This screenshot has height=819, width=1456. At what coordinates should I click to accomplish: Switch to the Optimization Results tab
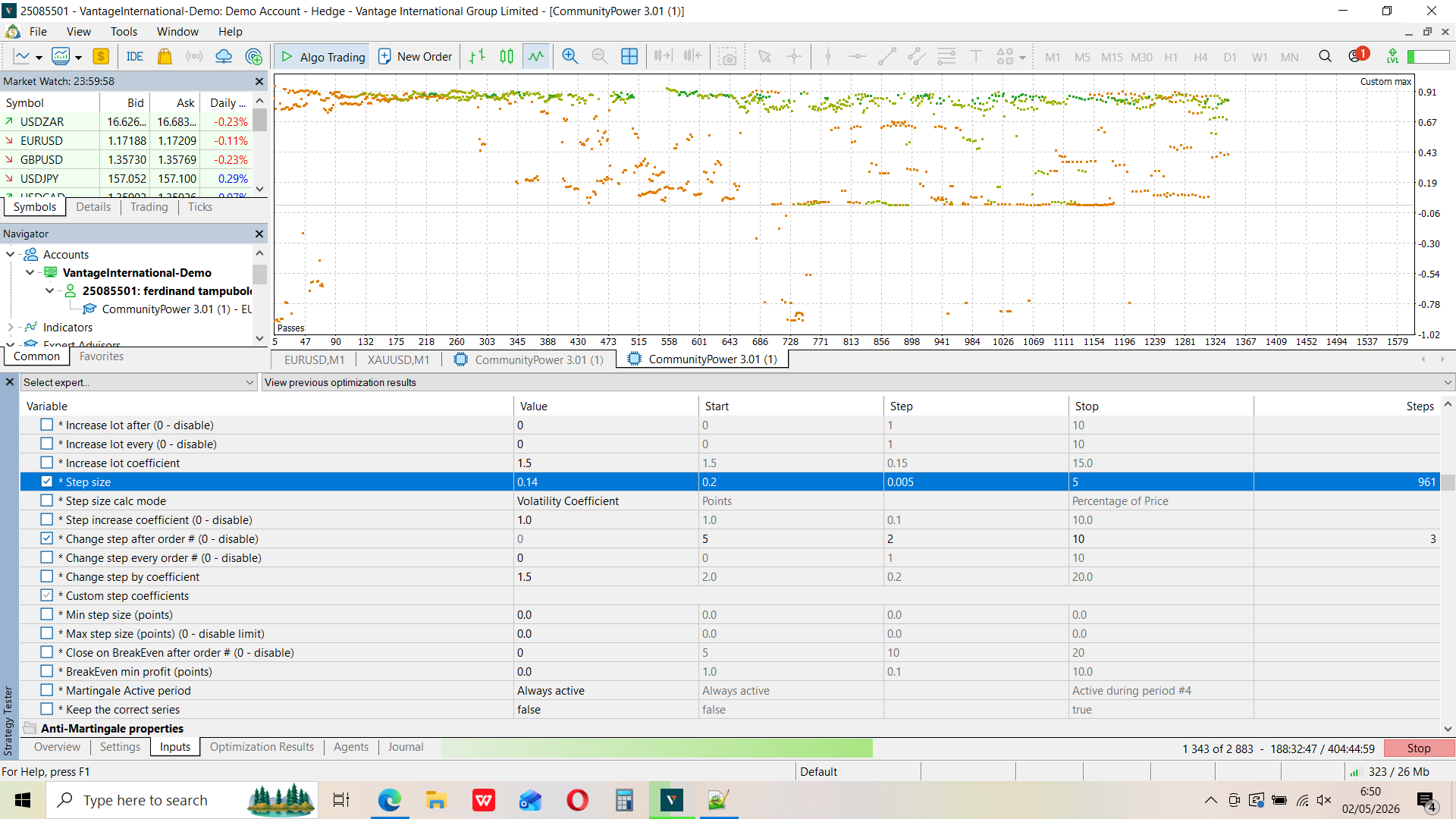262,747
